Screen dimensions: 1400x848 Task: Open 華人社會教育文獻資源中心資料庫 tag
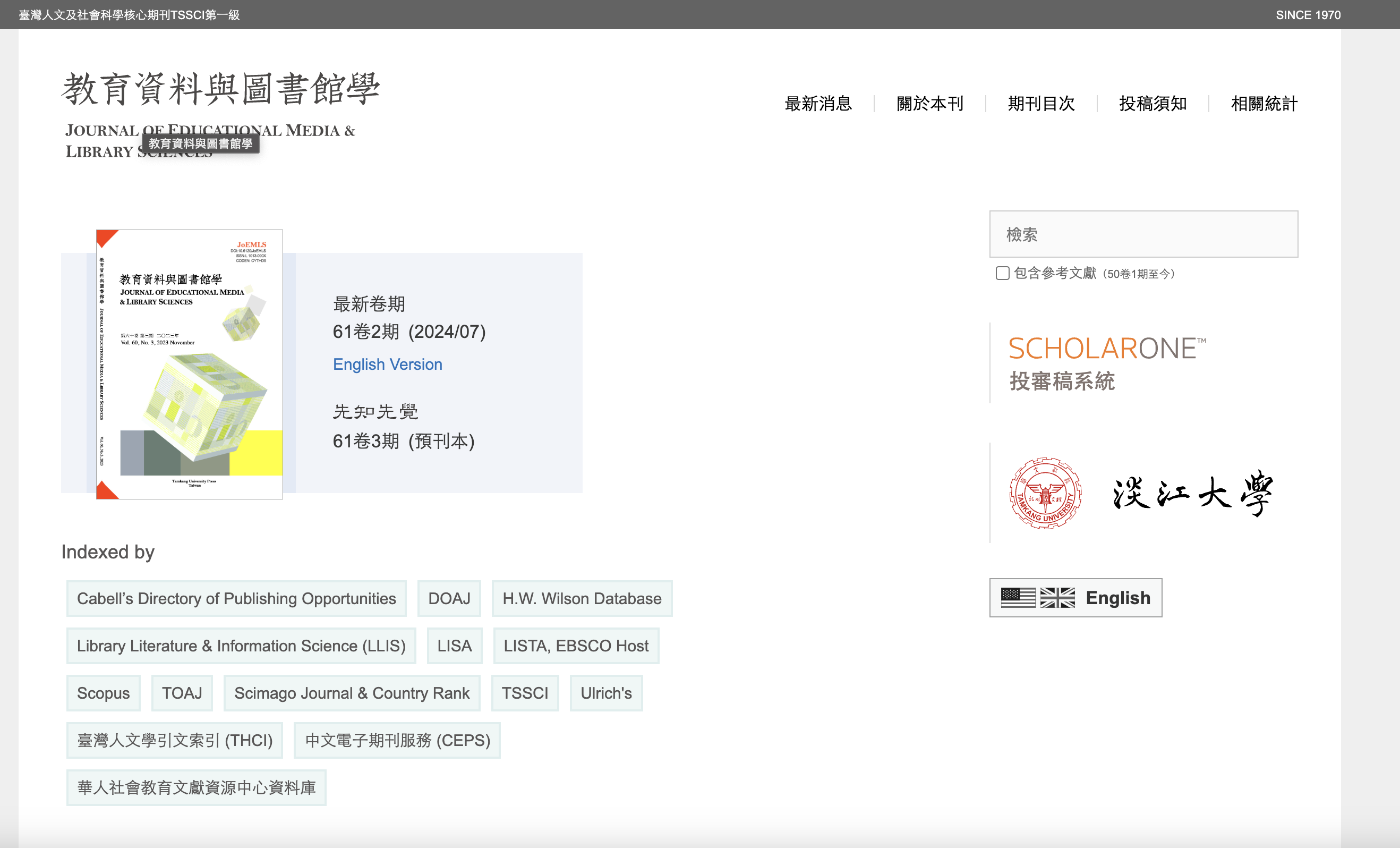pyautogui.click(x=196, y=787)
